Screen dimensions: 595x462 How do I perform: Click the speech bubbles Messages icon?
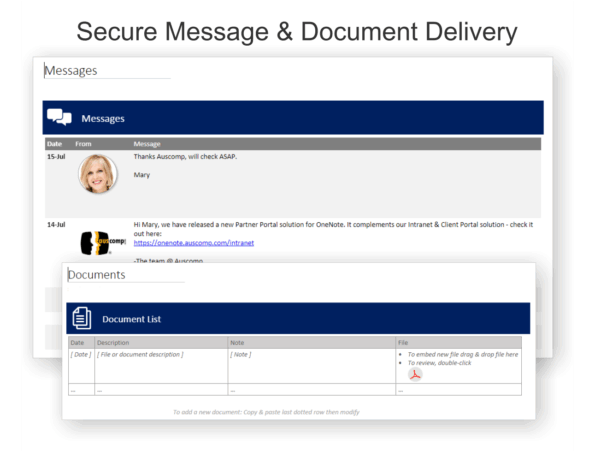59,117
